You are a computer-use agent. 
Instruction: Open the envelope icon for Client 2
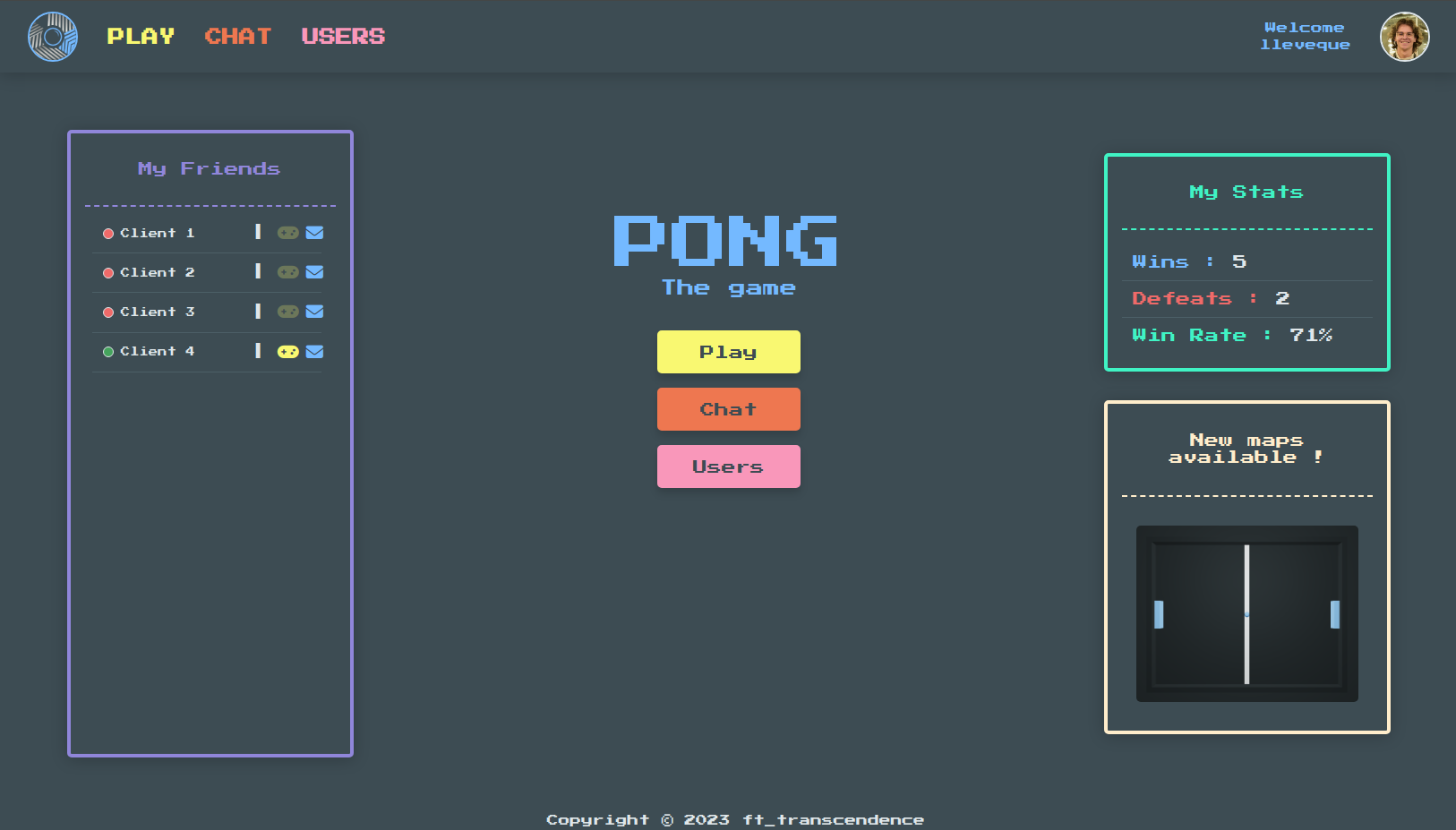pos(314,272)
